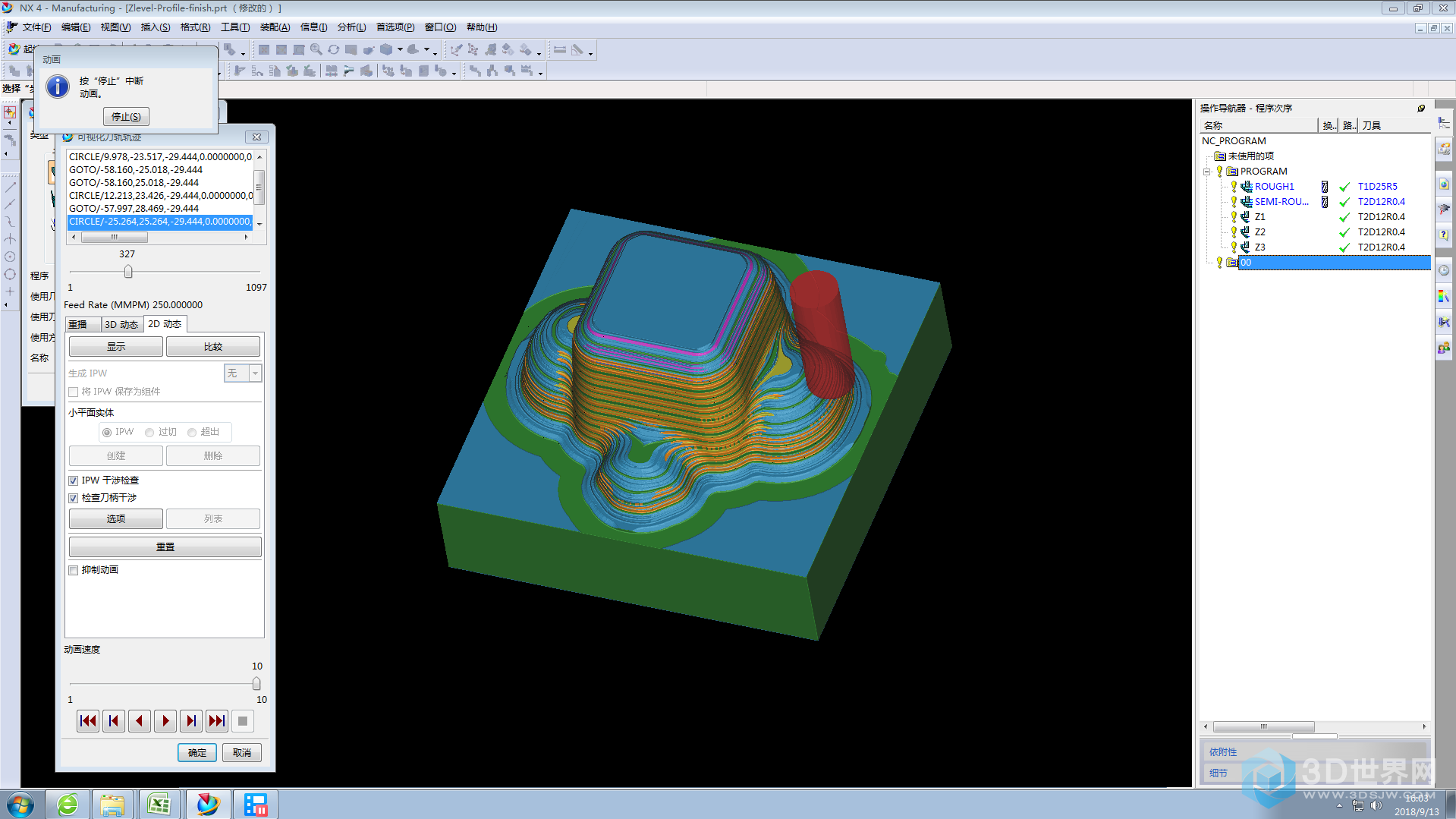The width and height of the screenshot is (1456, 819).
Task: Click the measure distance ruler toolbar icon
Action: pyautogui.click(x=560, y=49)
